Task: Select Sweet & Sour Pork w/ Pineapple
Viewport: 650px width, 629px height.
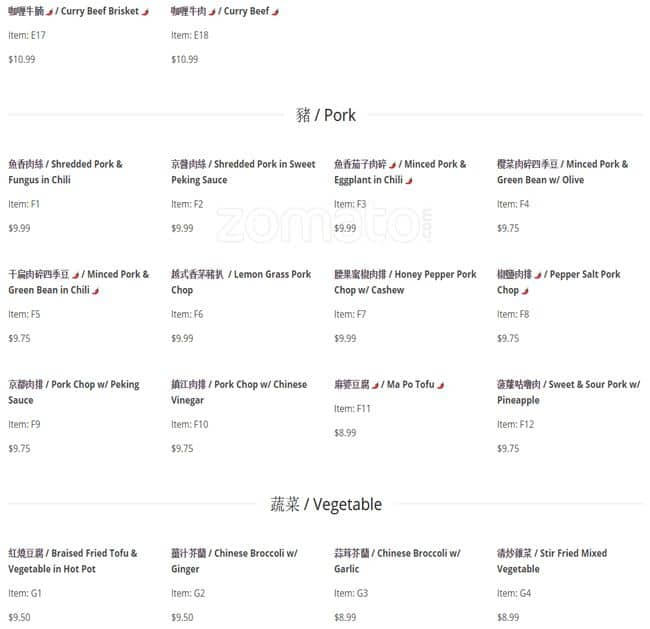Action: click(568, 392)
